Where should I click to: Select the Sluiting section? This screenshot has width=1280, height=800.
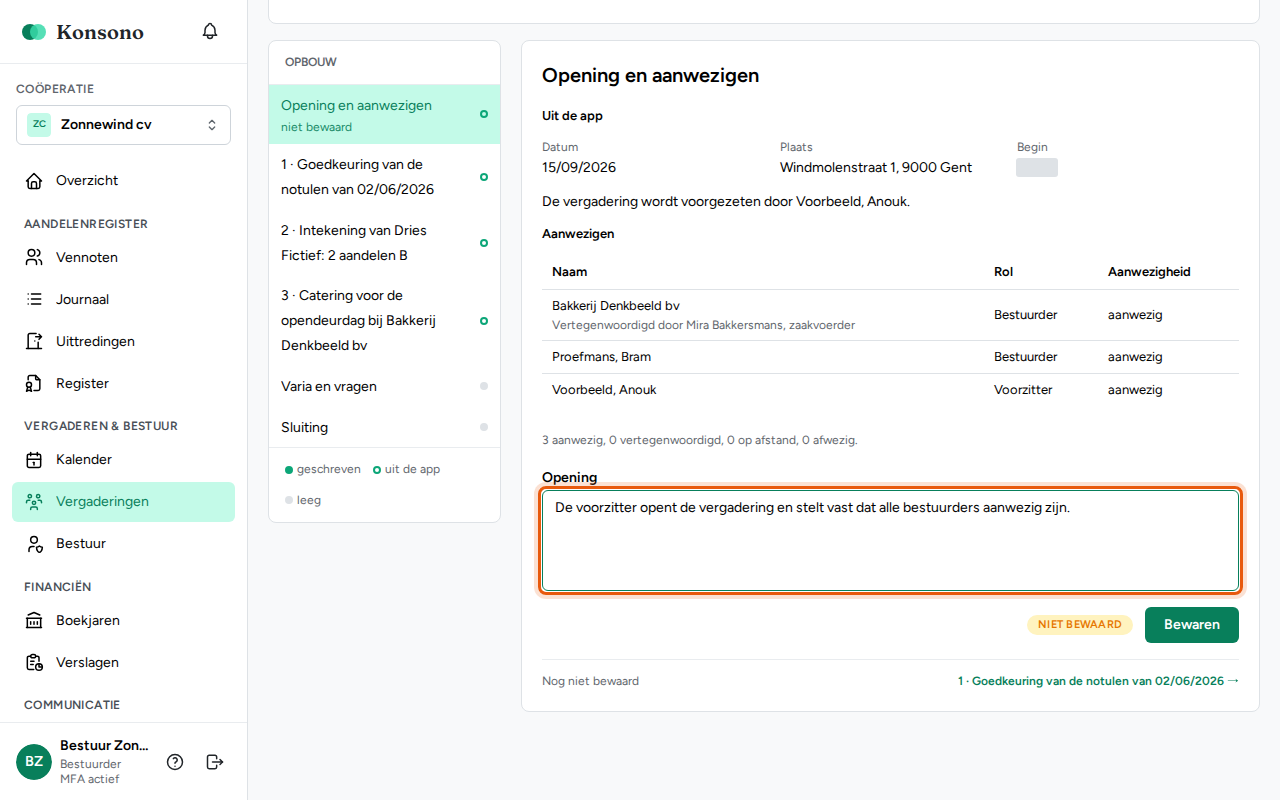tap(384, 427)
